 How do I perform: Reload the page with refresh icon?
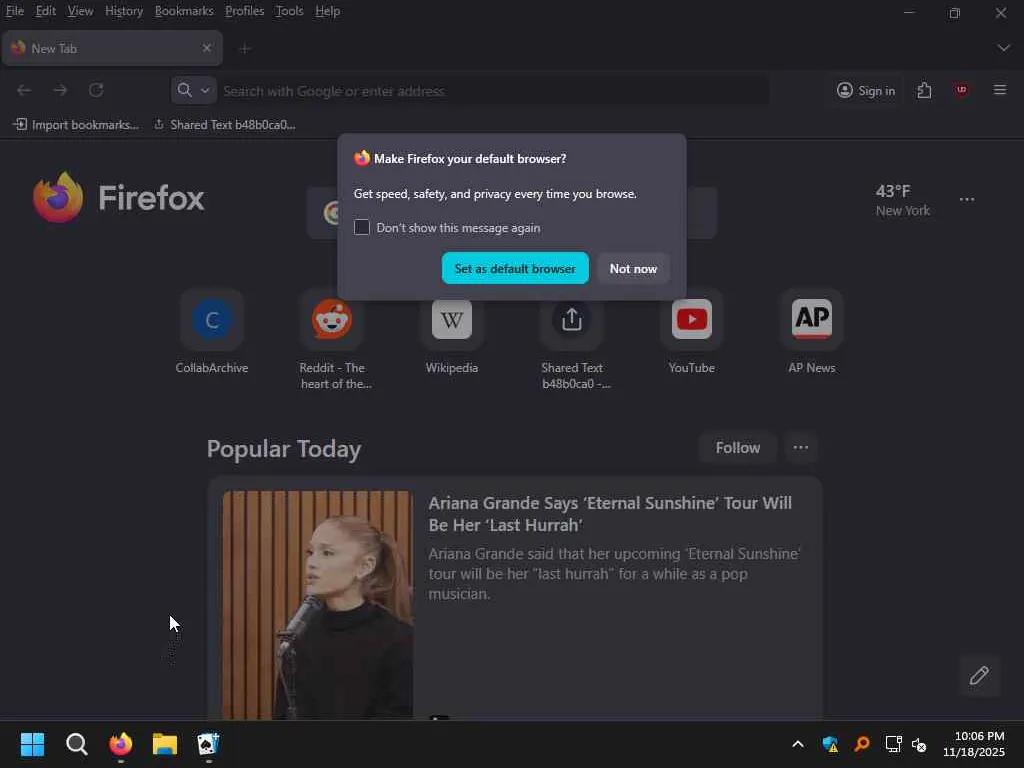pos(96,90)
